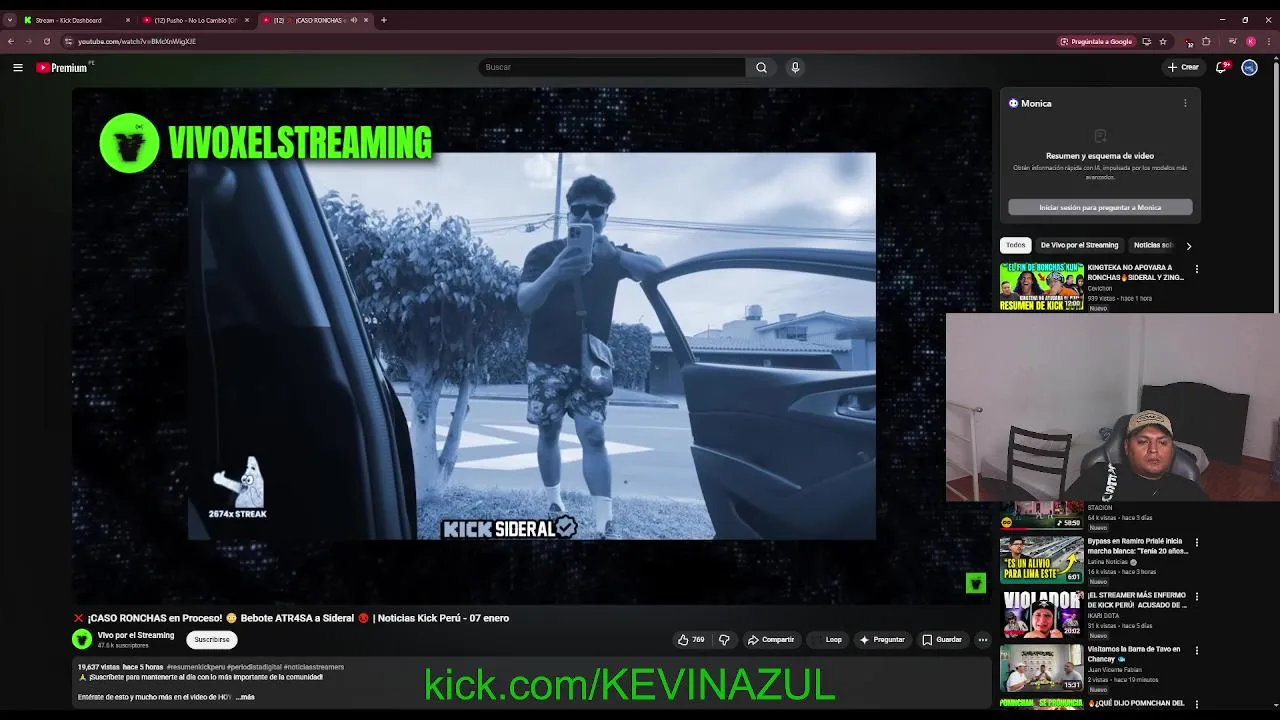Screen dimensions: 1280x720
Task: Click the Cast media icon in address bar
Action: click(1146, 41)
